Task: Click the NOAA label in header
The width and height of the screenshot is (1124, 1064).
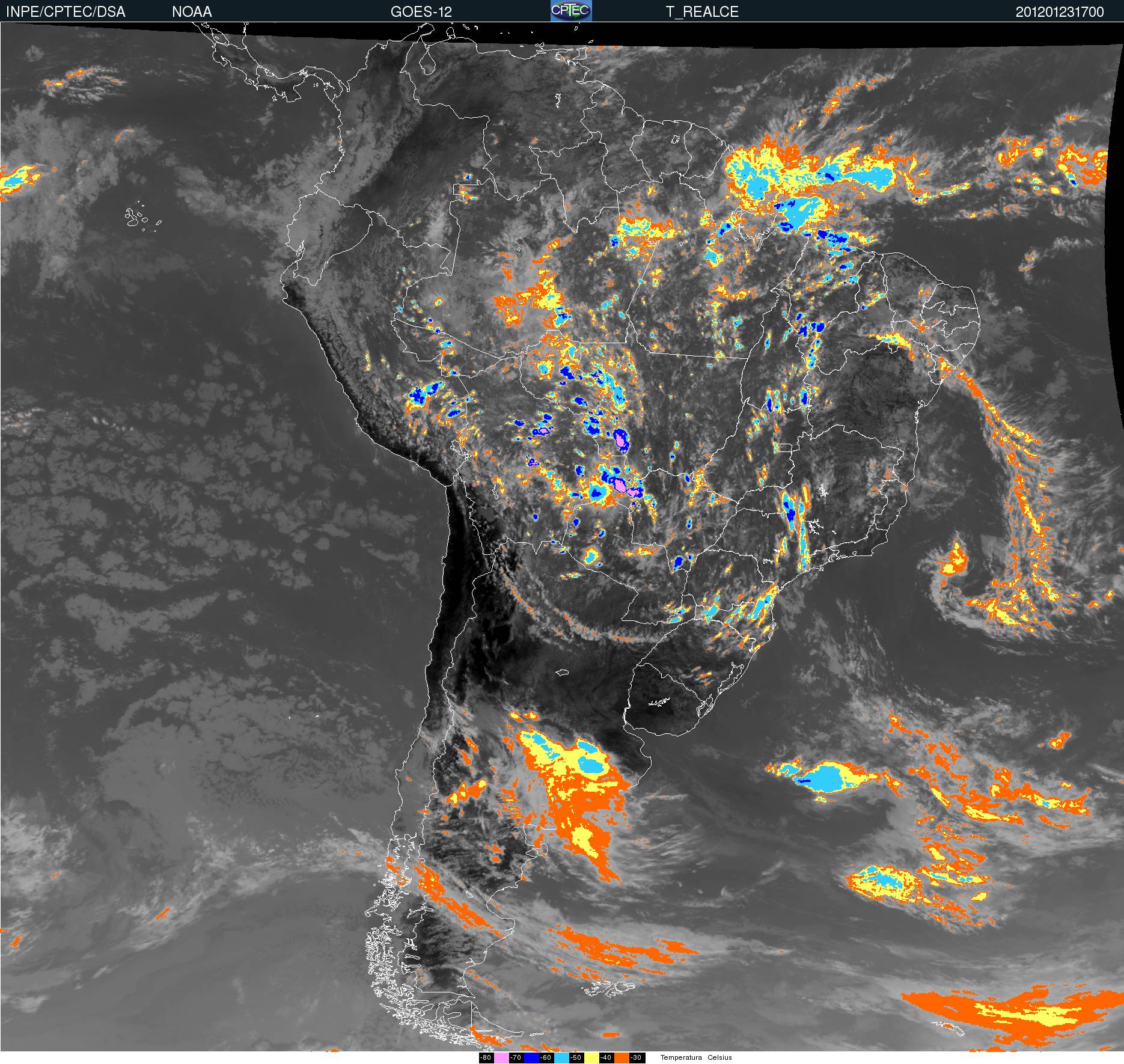Action: click(x=192, y=12)
